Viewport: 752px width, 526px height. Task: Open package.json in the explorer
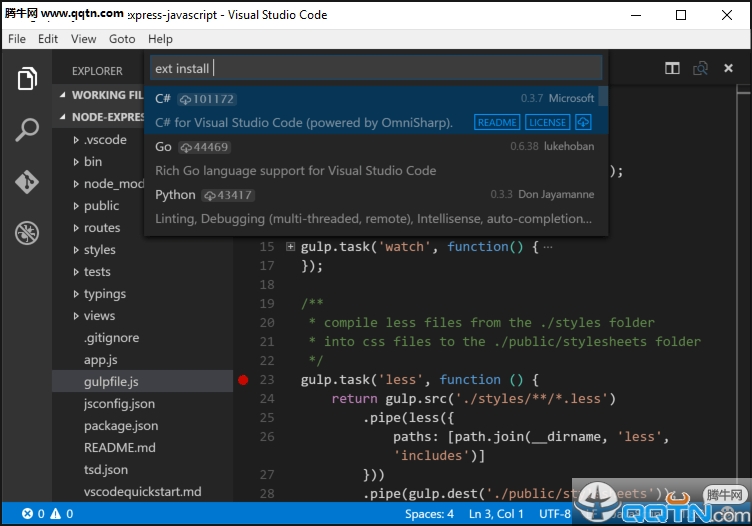pyautogui.click(x=121, y=426)
